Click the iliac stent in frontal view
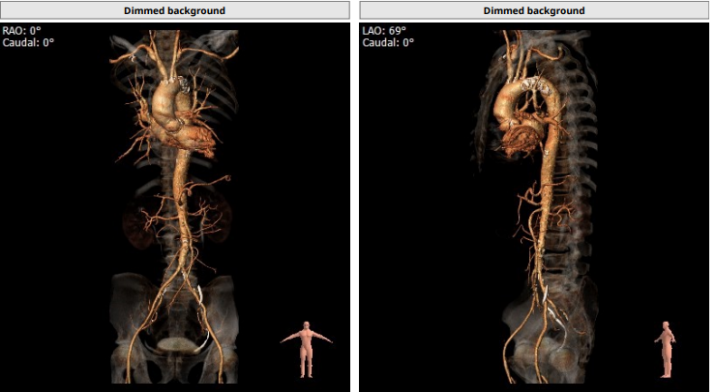Screen dimensions: 715x392 [200, 294]
